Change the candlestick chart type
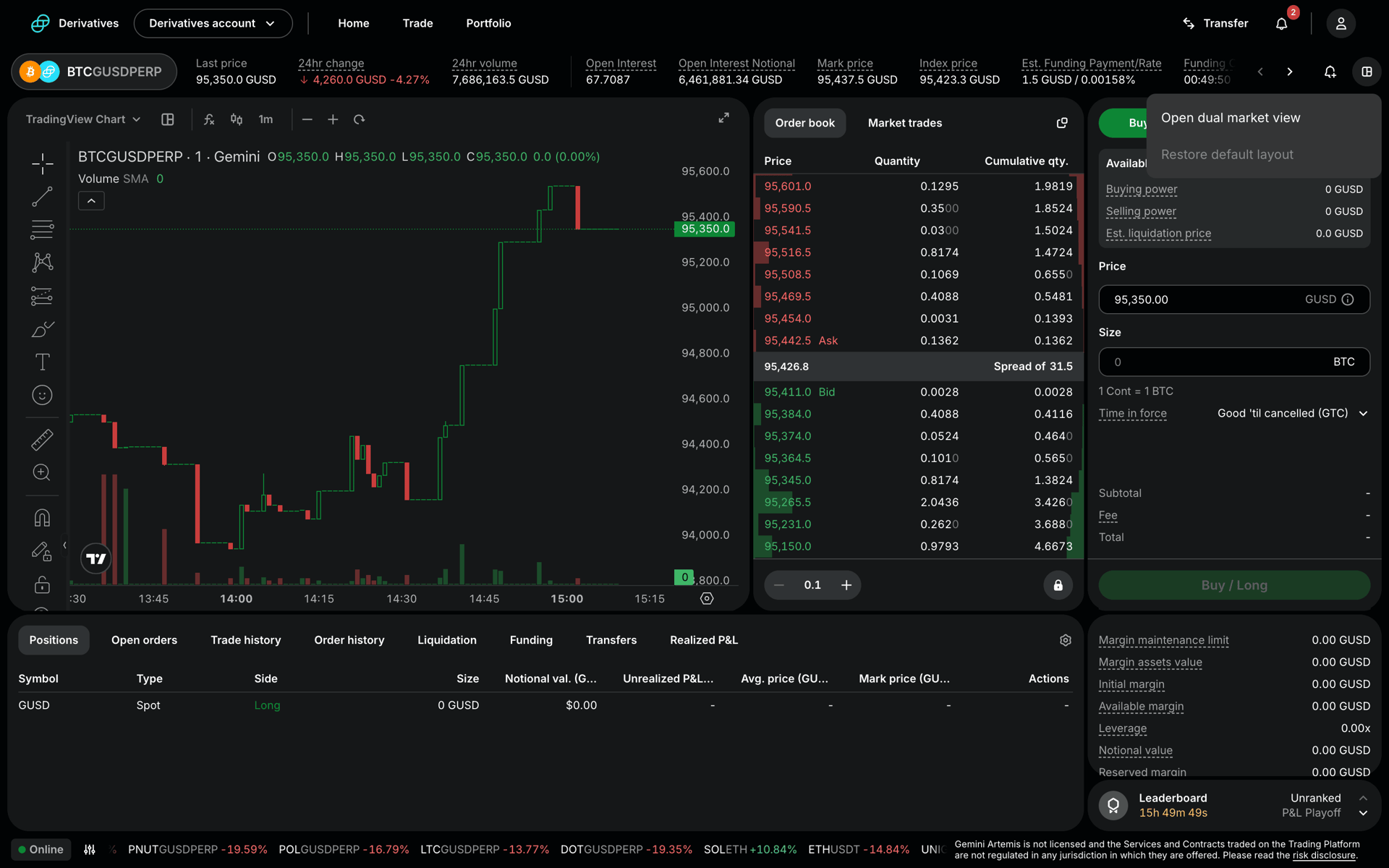 pyautogui.click(x=237, y=119)
